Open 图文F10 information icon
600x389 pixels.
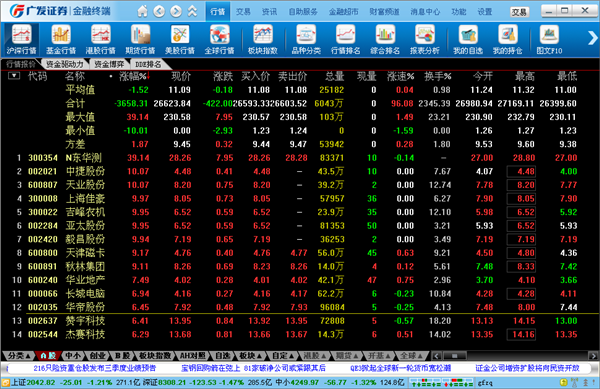coord(549,39)
